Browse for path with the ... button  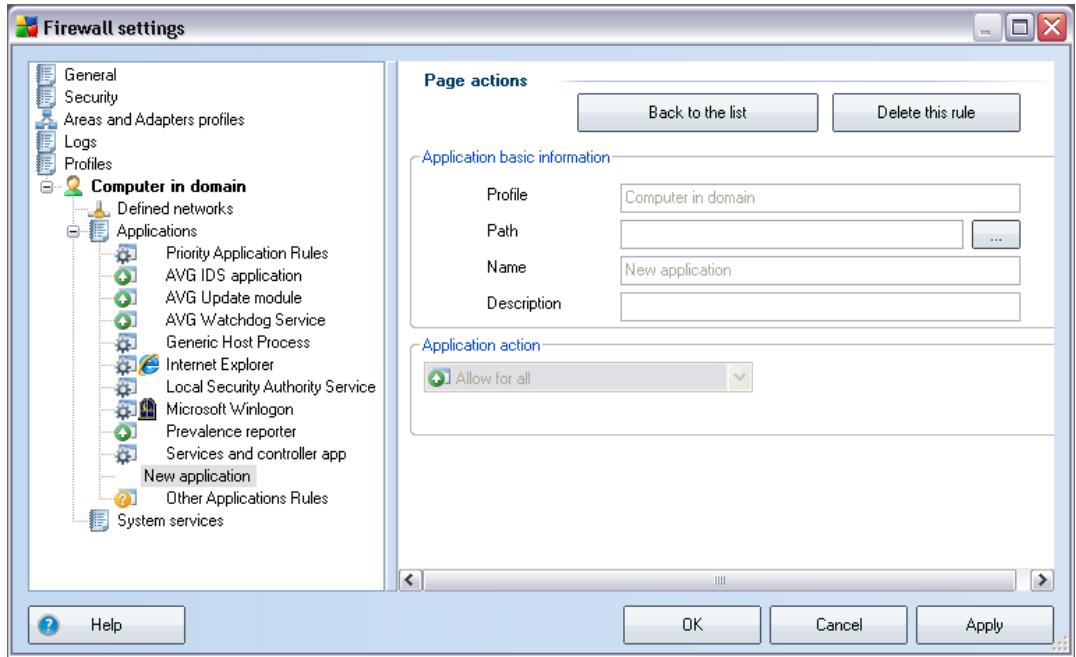[996, 235]
